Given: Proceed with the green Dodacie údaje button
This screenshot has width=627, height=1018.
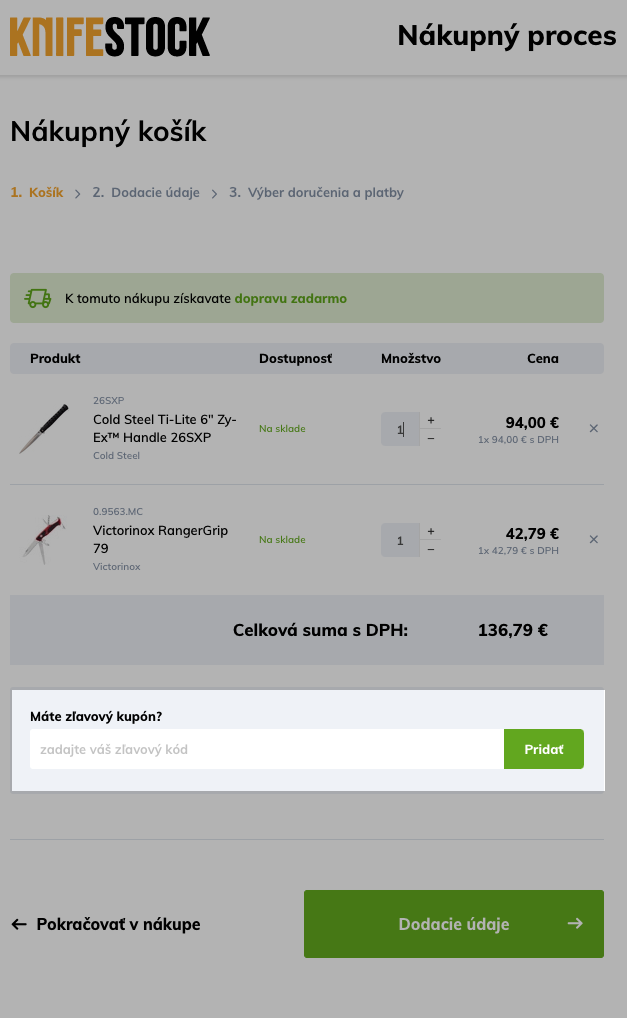Looking at the screenshot, I should 454,924.
